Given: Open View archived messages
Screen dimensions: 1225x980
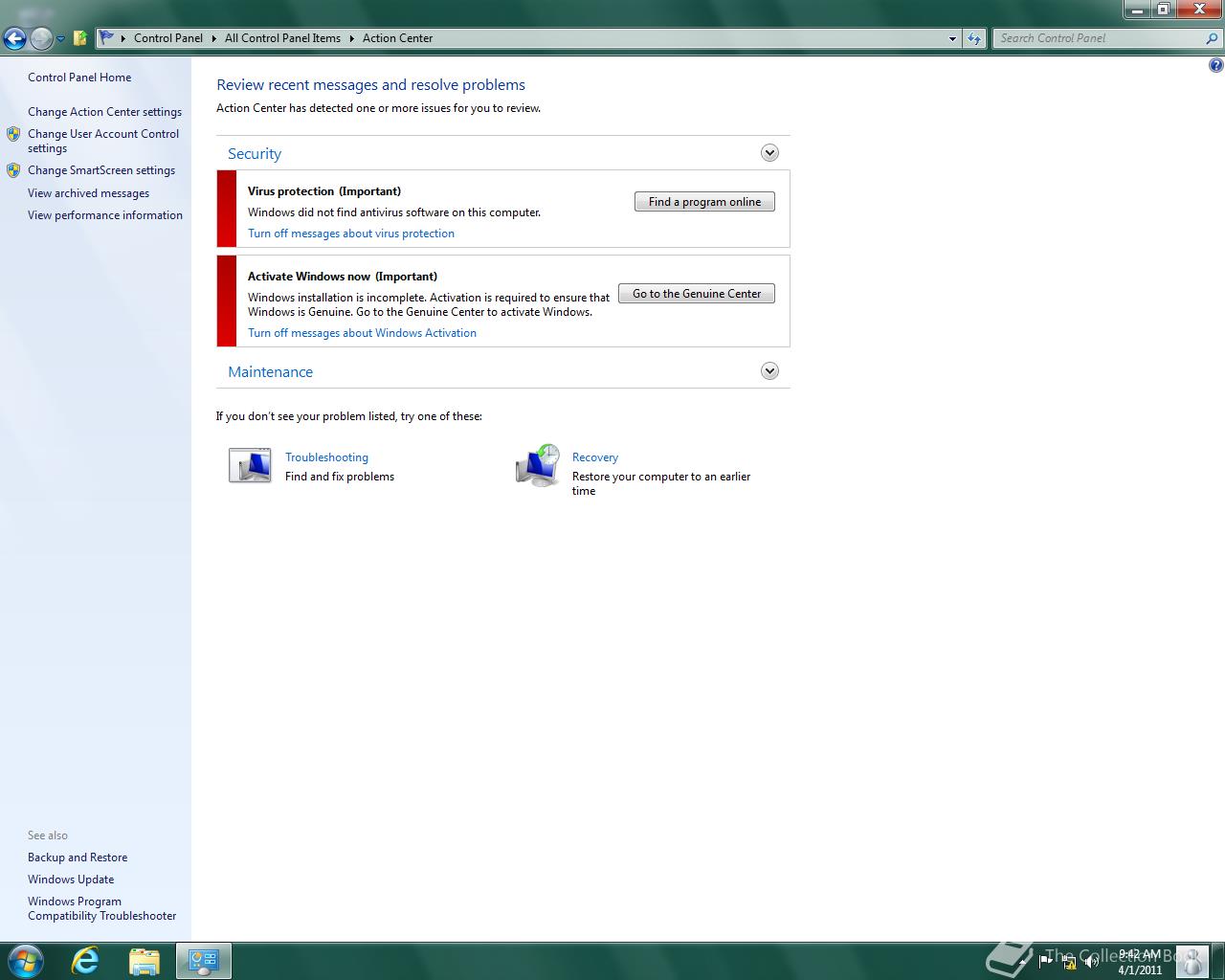Looking at the screenshot, I should coord(88,193).
